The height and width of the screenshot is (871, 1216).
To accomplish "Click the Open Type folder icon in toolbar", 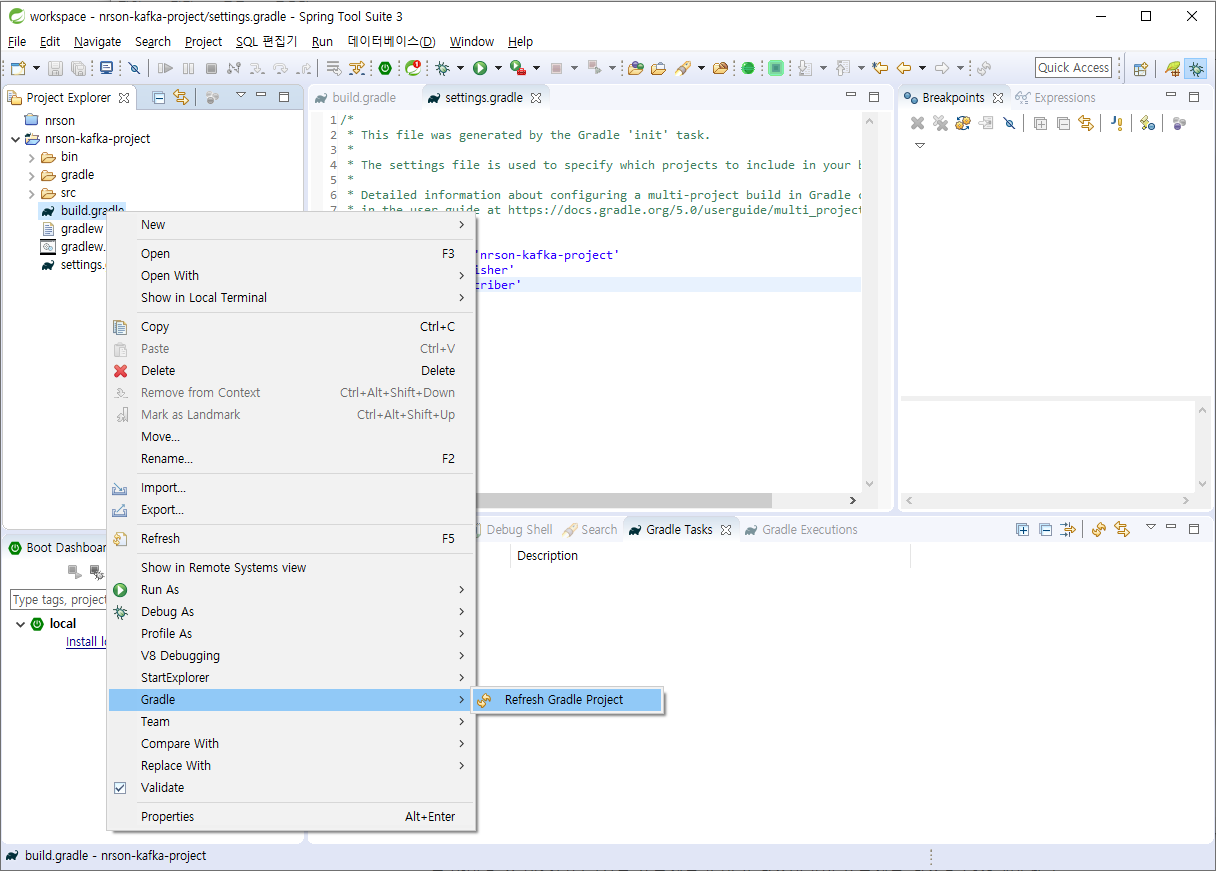I will 635,68.
